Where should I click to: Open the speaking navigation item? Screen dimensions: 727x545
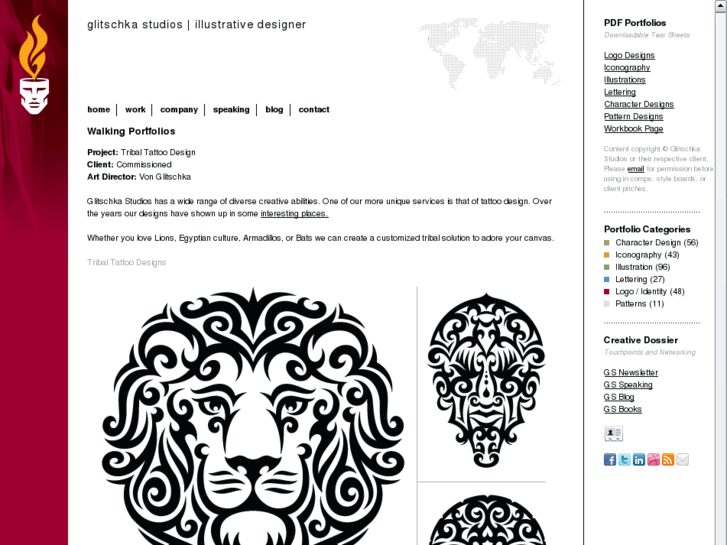click(231, 110)
